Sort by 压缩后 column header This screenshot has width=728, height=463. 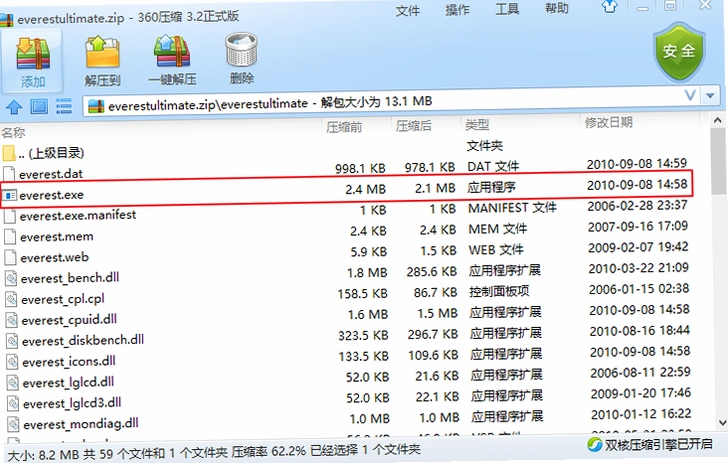click(x=413, y=126)
